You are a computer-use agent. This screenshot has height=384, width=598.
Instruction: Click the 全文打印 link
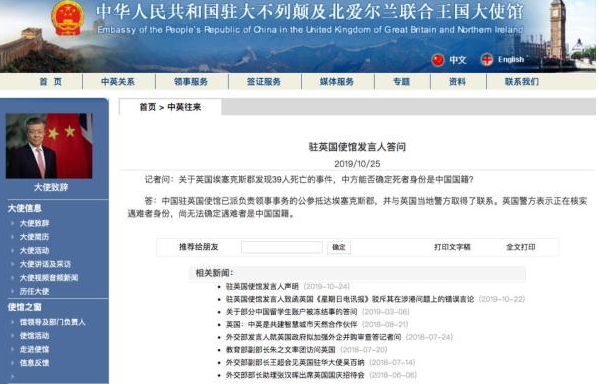click(x=521, y=247)
